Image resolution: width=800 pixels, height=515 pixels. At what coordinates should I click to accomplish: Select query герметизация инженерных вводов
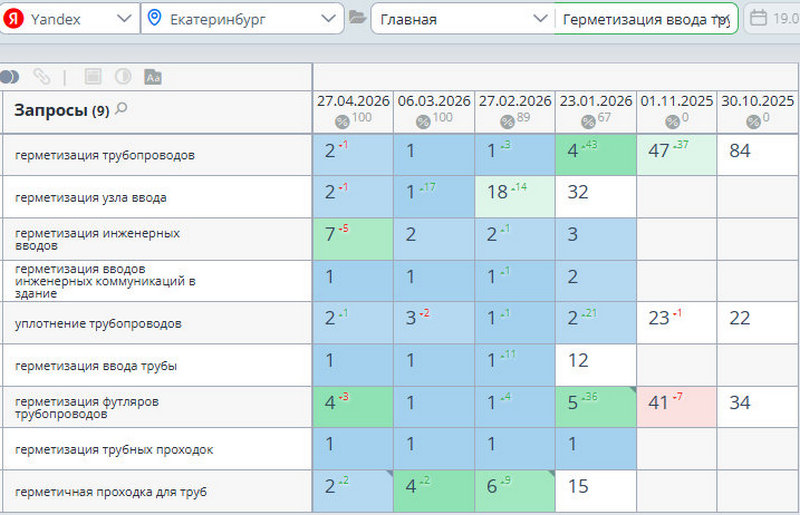click(x=97, y=239)
